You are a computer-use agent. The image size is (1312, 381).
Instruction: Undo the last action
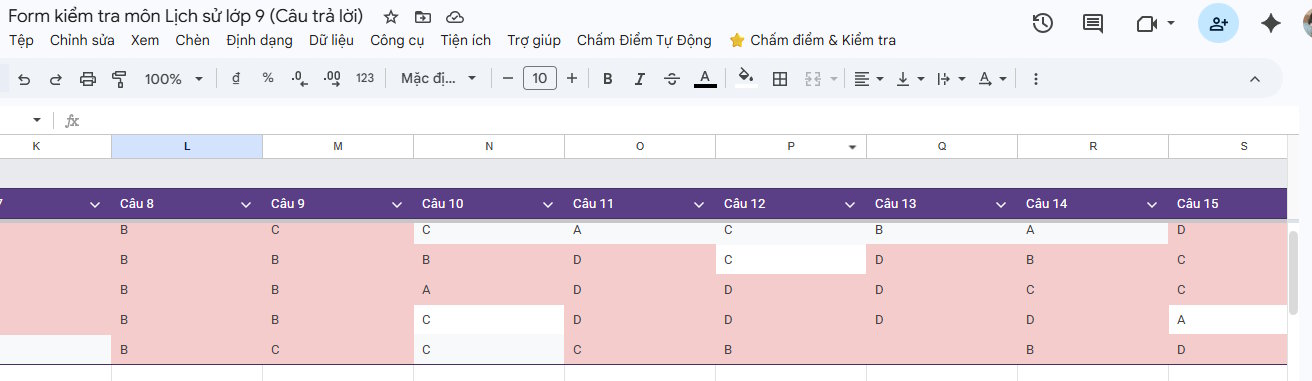point(25,78)
